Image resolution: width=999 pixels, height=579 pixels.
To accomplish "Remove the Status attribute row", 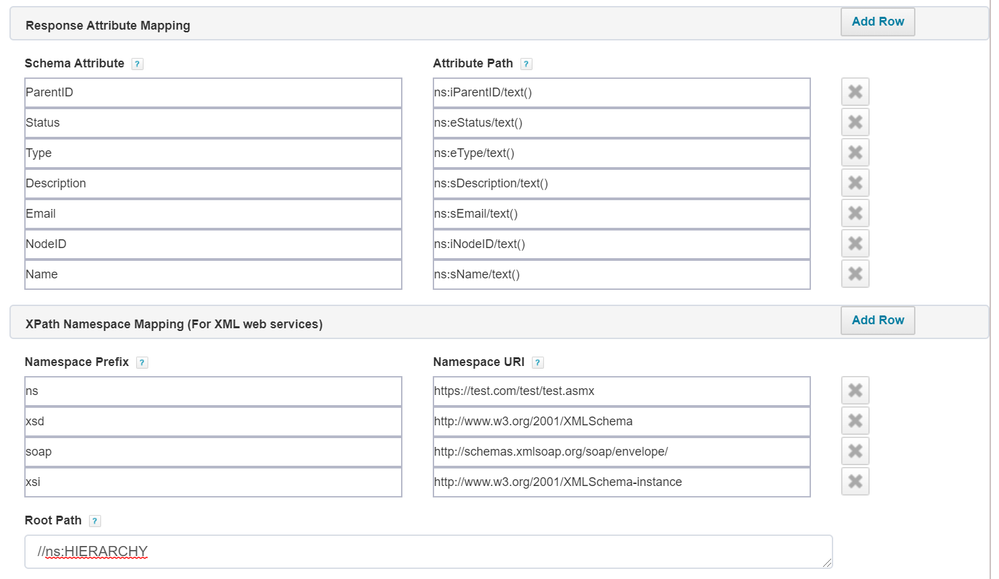I will click(854, 122).
